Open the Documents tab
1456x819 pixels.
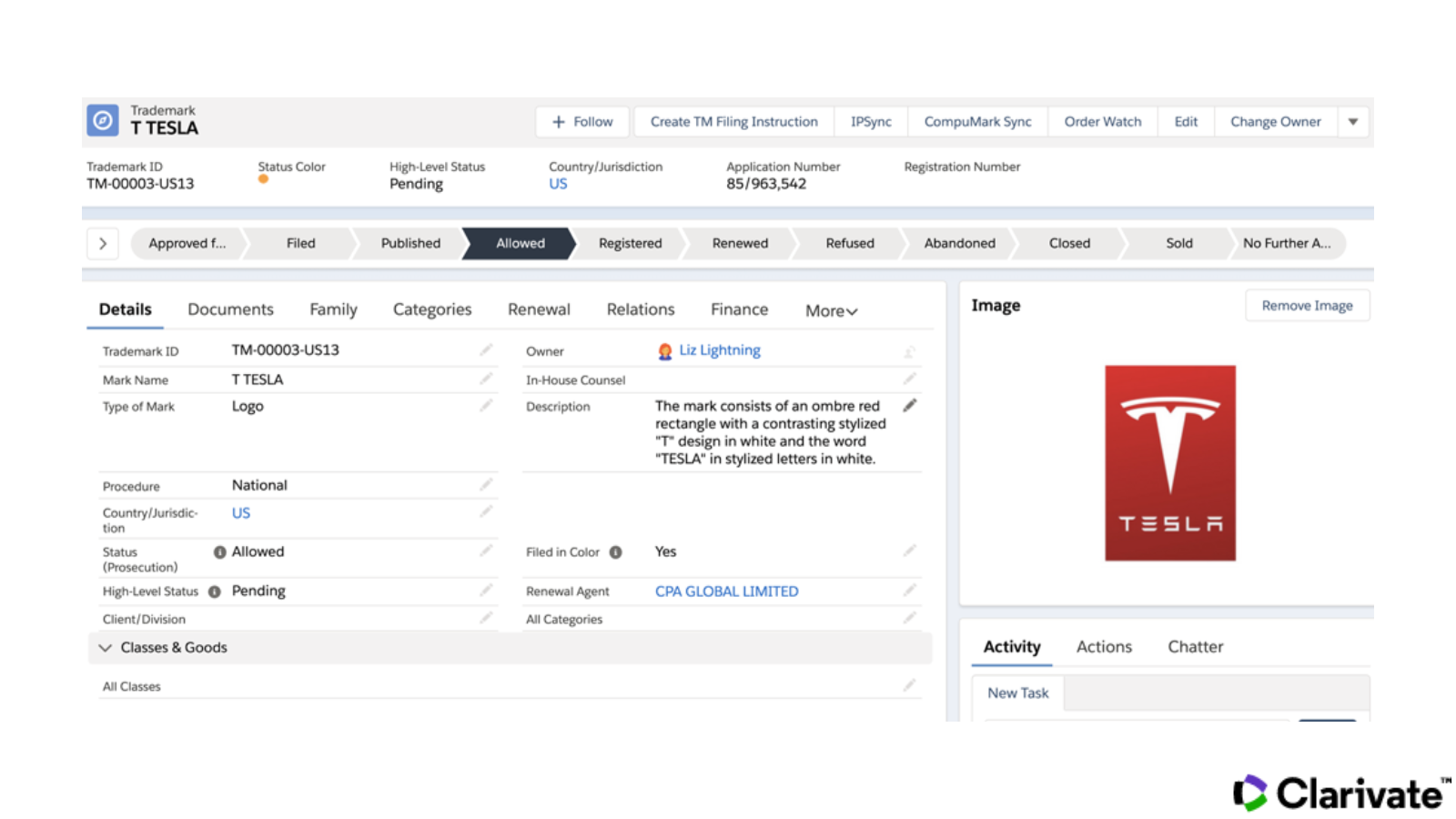[230, 309]
